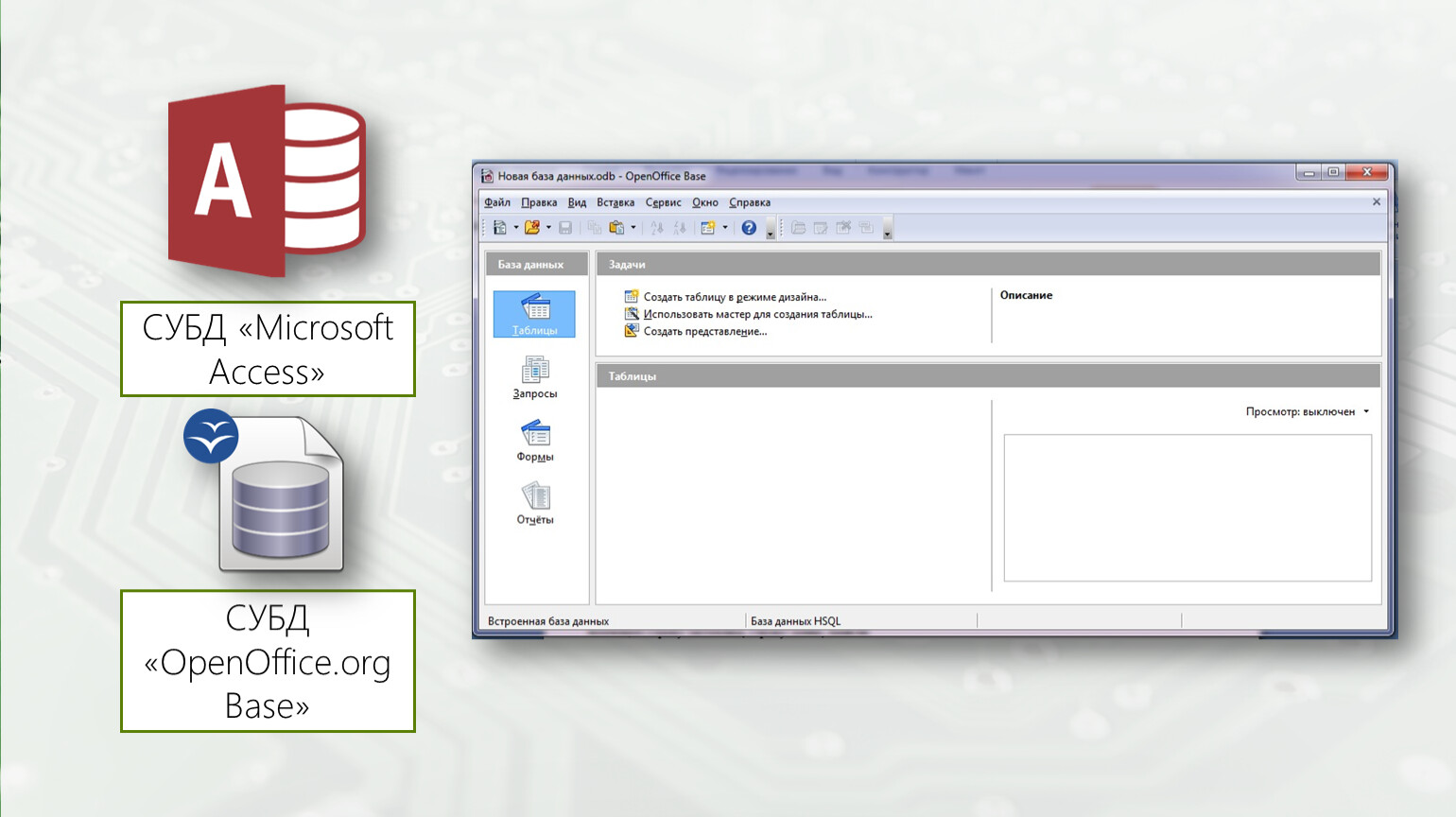Click the Form icon in the toolbar
1456x817 pixels.
tap(708, 228)
